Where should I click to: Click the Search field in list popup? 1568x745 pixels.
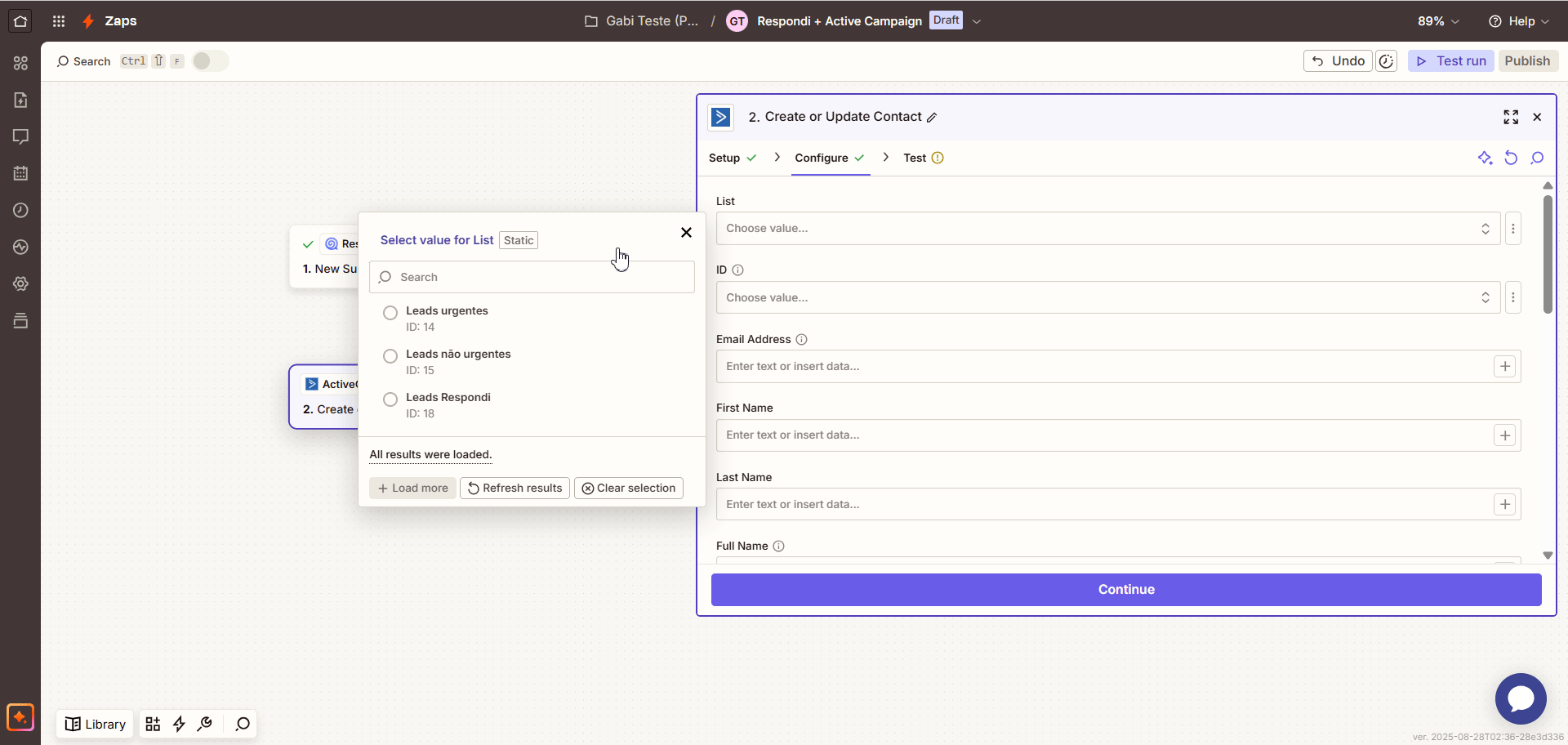tap(532, 278)
